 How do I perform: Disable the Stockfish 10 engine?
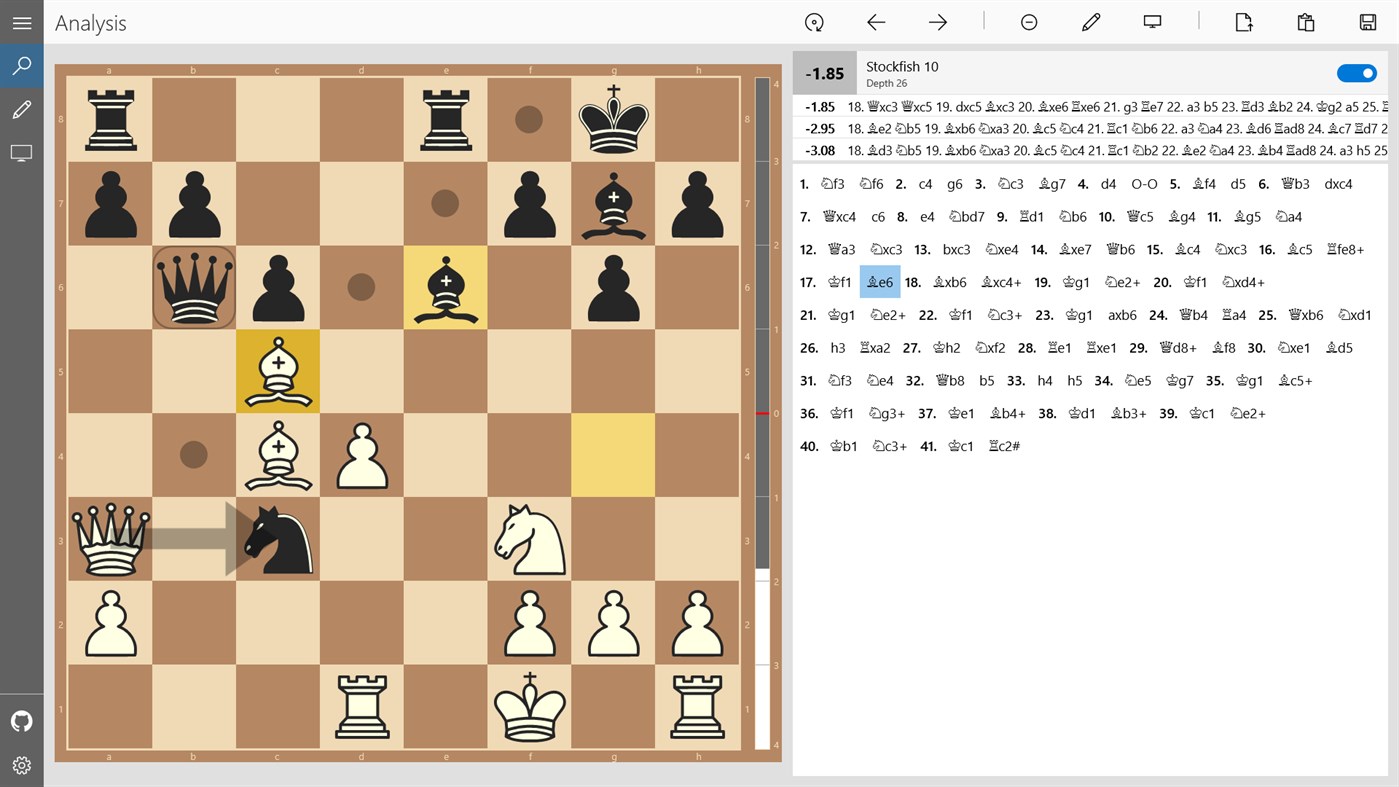click(1356, 72)
